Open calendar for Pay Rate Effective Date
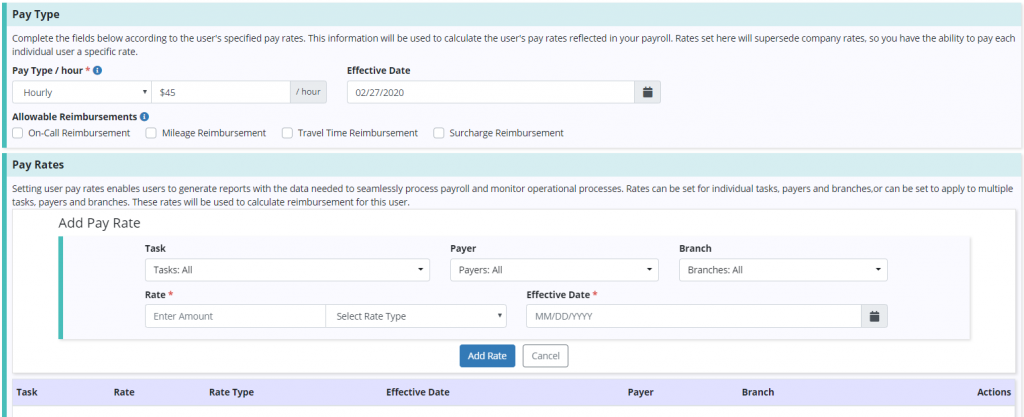The height and width of the screenshot is (417, 1024). [x=874, y=316]
